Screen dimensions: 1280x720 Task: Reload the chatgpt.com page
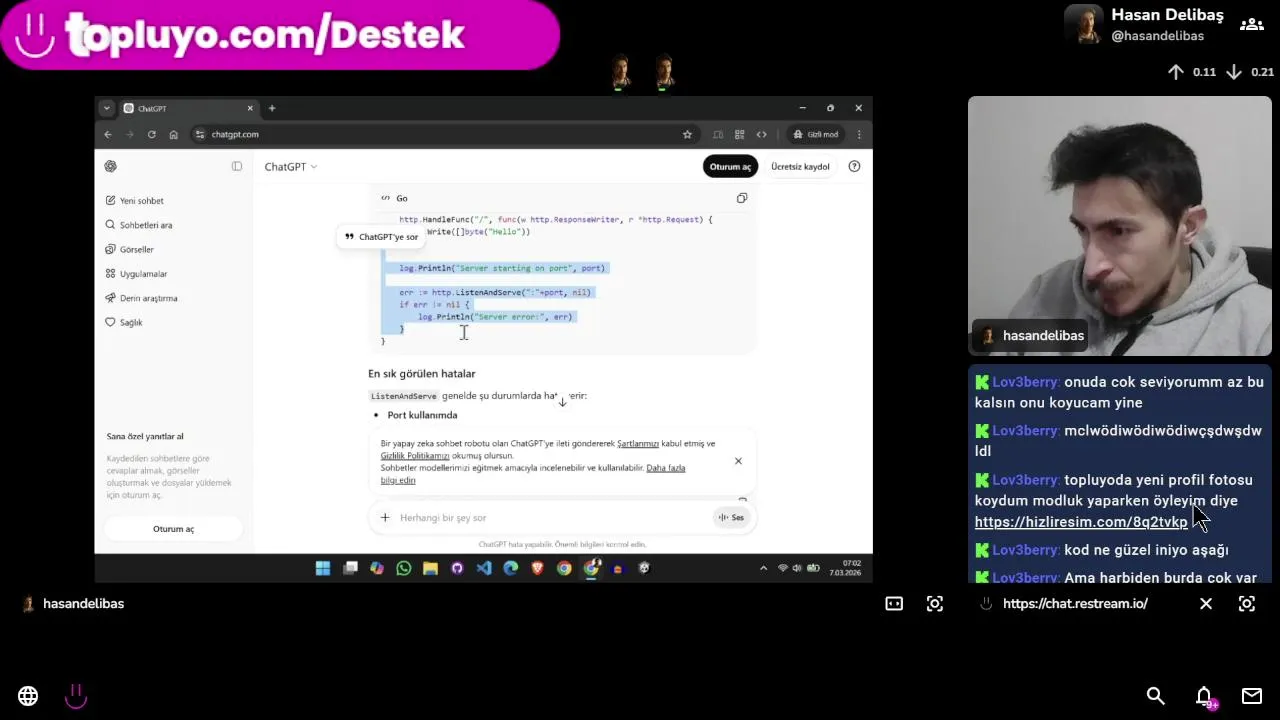click(x=152, y=134)
